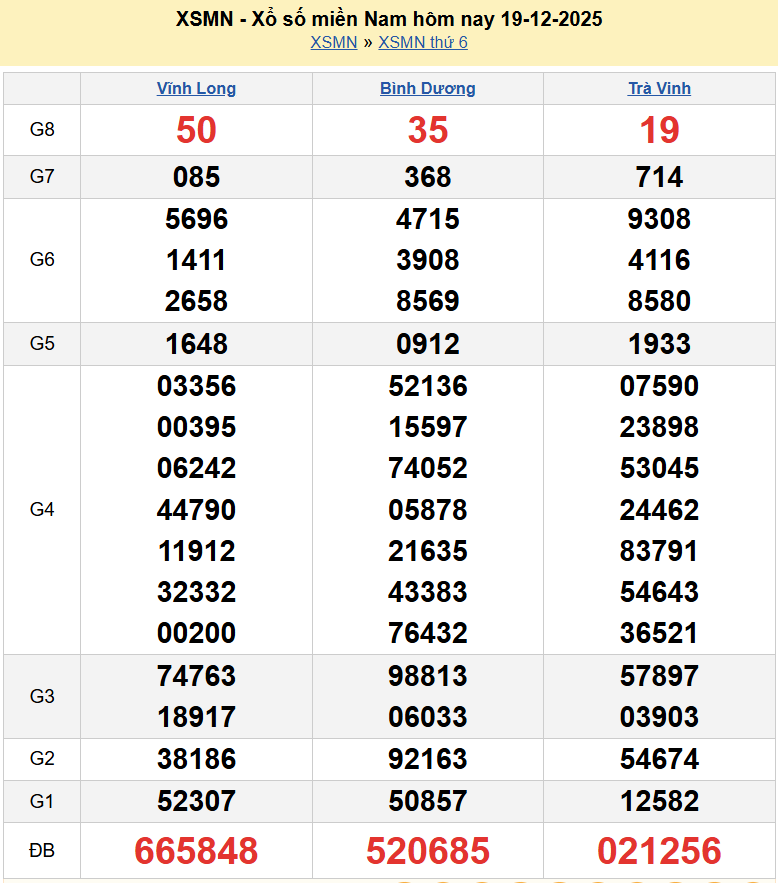This screenshot has width=778, height=883.
Task: Select Bình Dương G8 number 35
Action: 427,130
